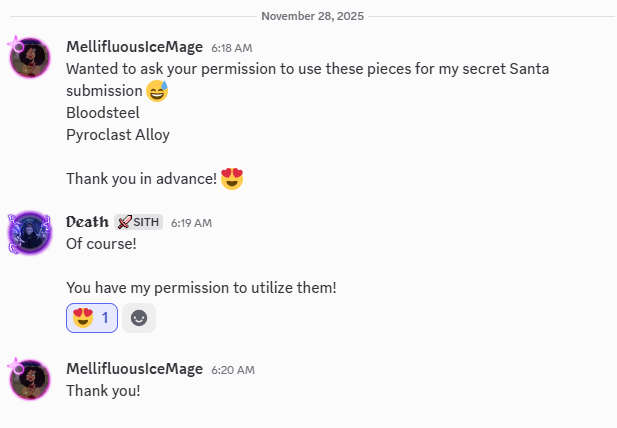Click the "You have my permission" message

click(201, 287)
